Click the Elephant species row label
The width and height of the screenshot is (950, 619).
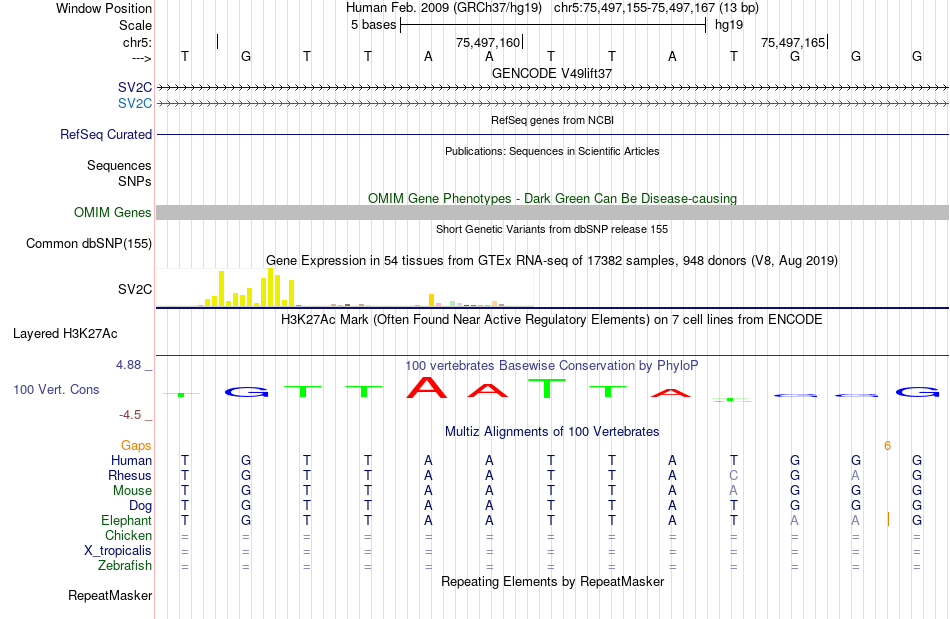(127, 520)
